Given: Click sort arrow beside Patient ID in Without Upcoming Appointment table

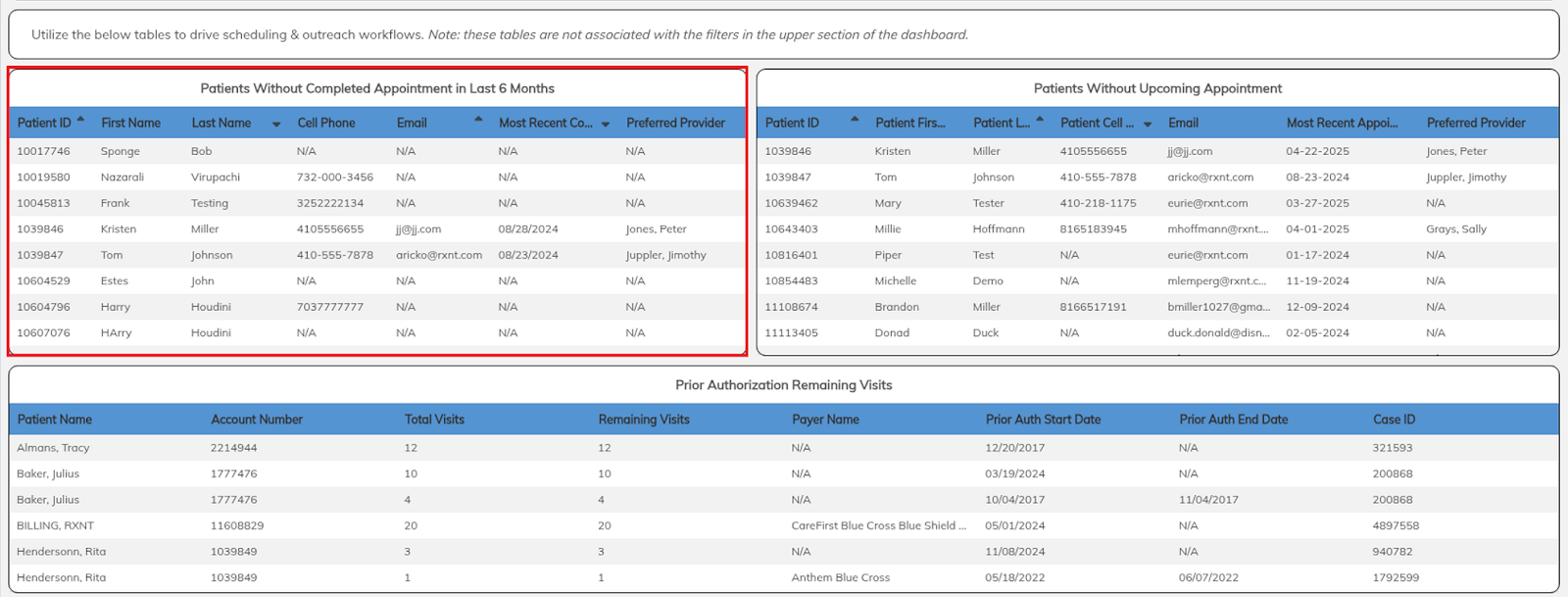Looking at the screenshot, I should (855, 120).
